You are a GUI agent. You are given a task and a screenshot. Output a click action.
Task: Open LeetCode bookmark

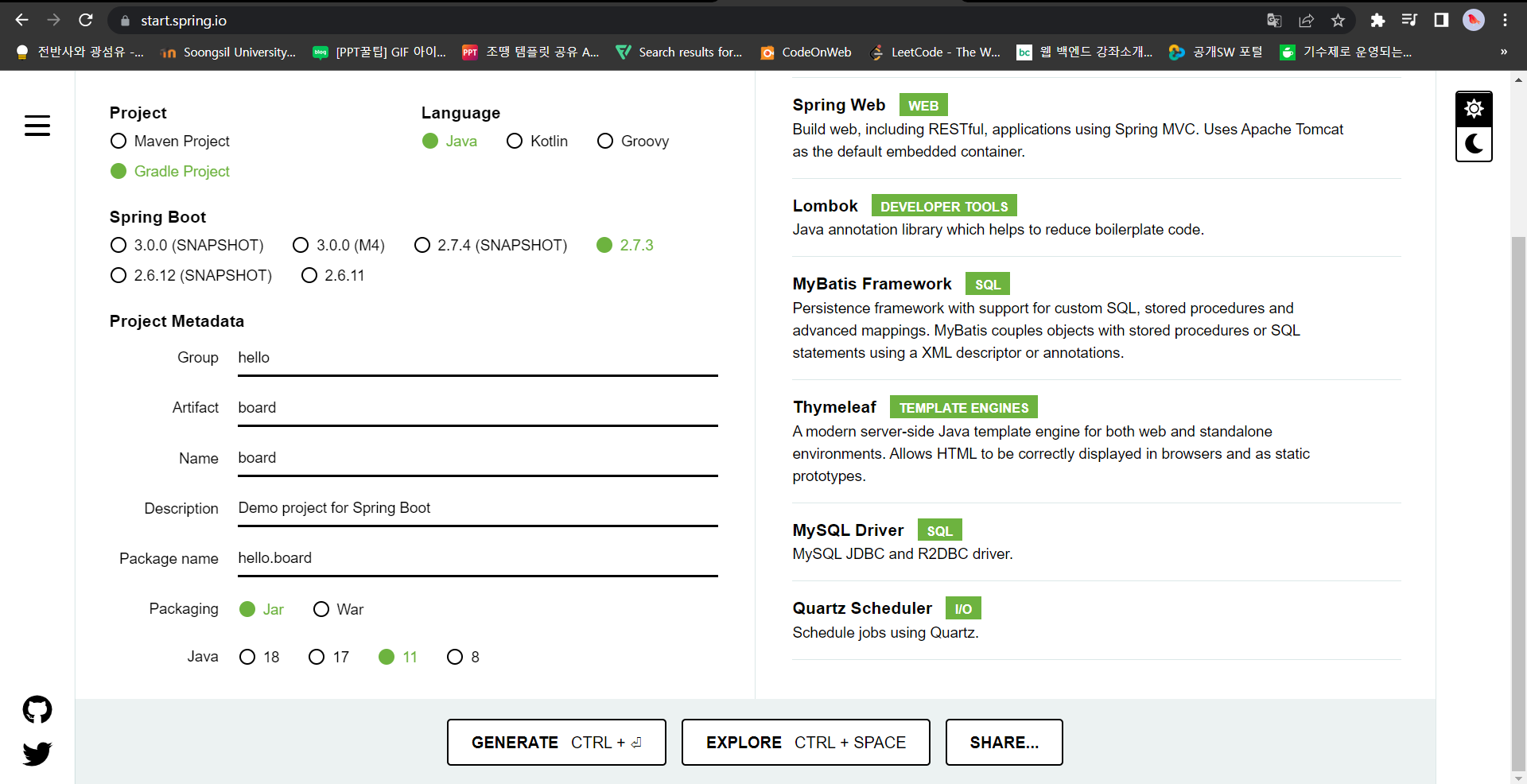pos(935,52)
